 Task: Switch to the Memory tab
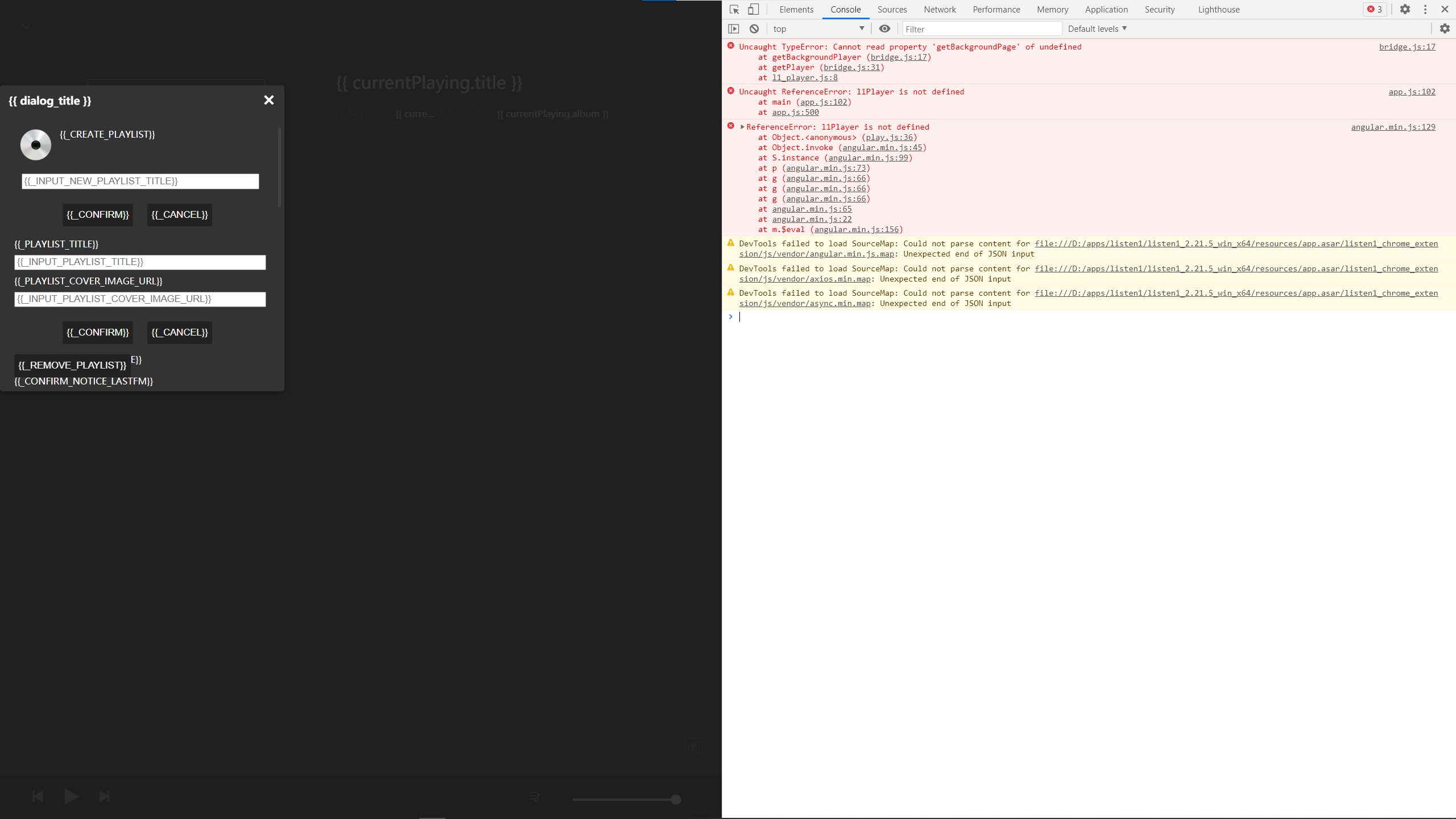[x=1052, y=10]
